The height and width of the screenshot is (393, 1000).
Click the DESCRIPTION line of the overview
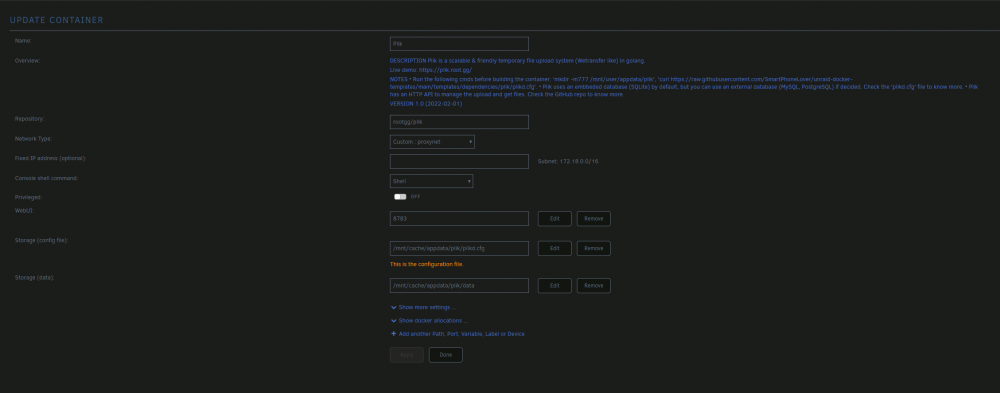click(x=517, y=61)
